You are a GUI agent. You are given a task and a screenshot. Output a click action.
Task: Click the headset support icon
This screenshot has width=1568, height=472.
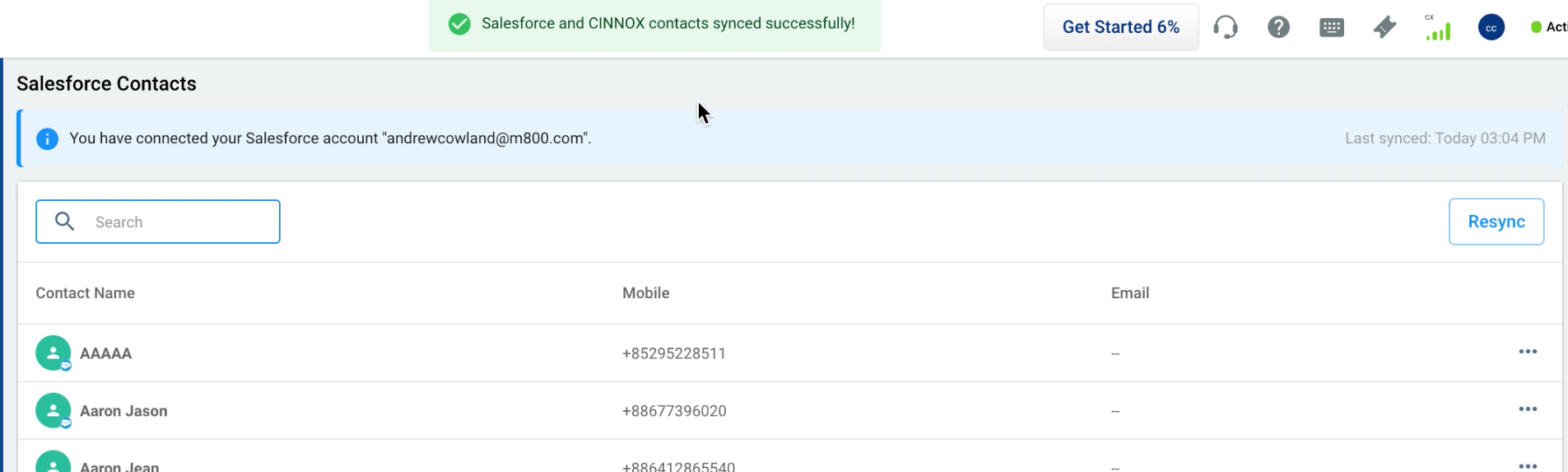pyautogui.click(x=1226, y=27)
